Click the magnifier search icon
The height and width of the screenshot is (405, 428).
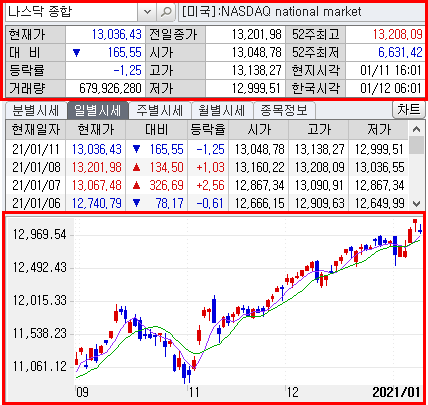click(166, 12)
